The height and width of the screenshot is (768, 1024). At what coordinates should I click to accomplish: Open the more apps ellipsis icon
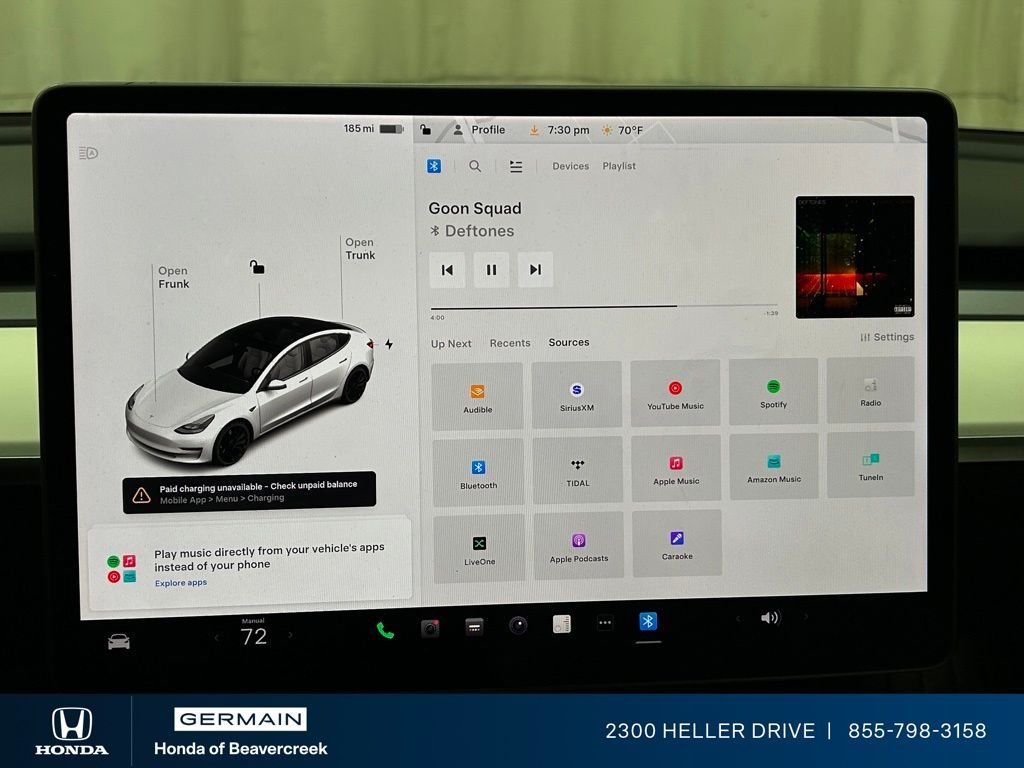[604, 623]
